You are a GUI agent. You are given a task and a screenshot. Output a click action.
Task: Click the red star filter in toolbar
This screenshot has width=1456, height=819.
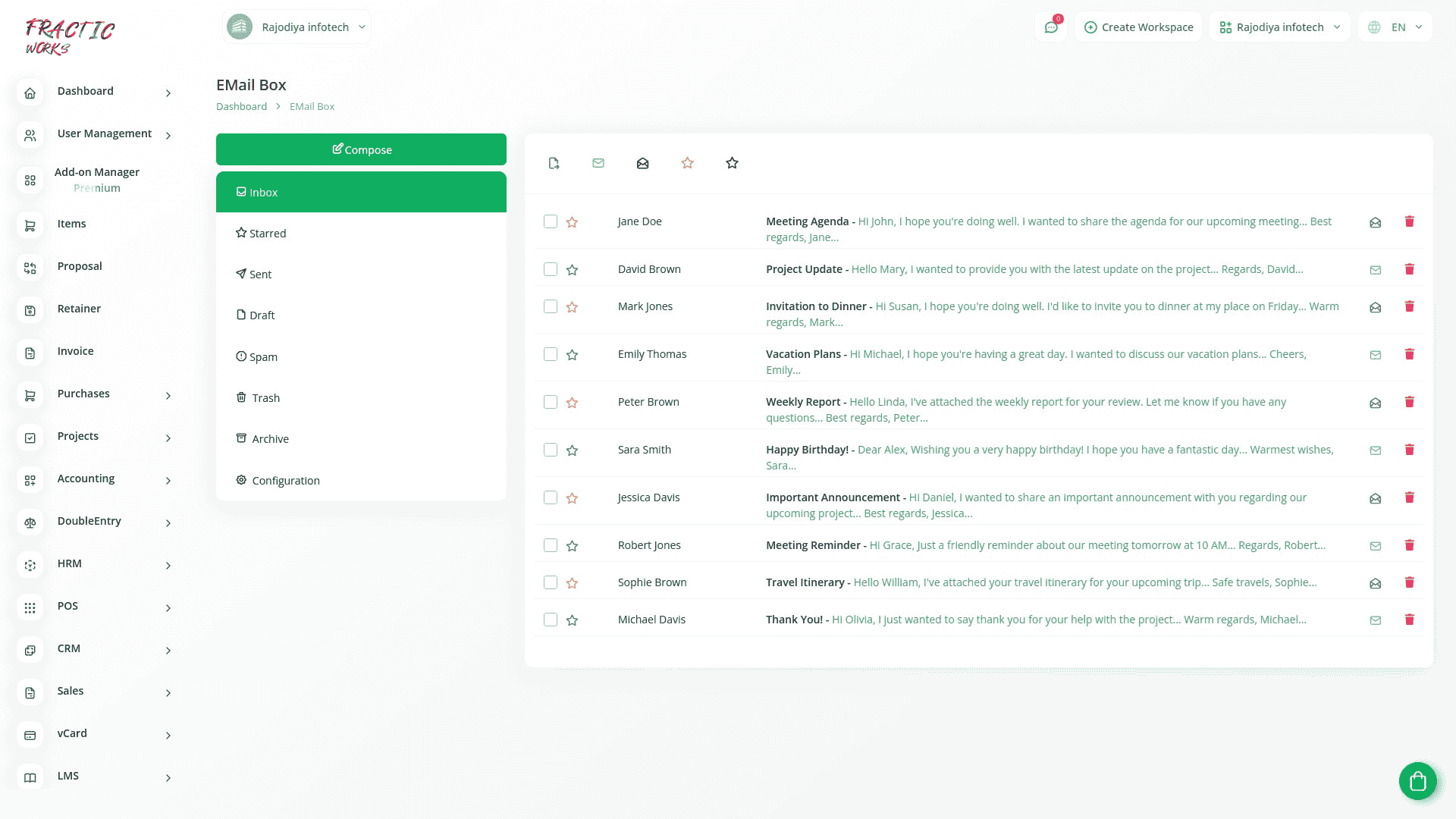click(x=687, y=163)
